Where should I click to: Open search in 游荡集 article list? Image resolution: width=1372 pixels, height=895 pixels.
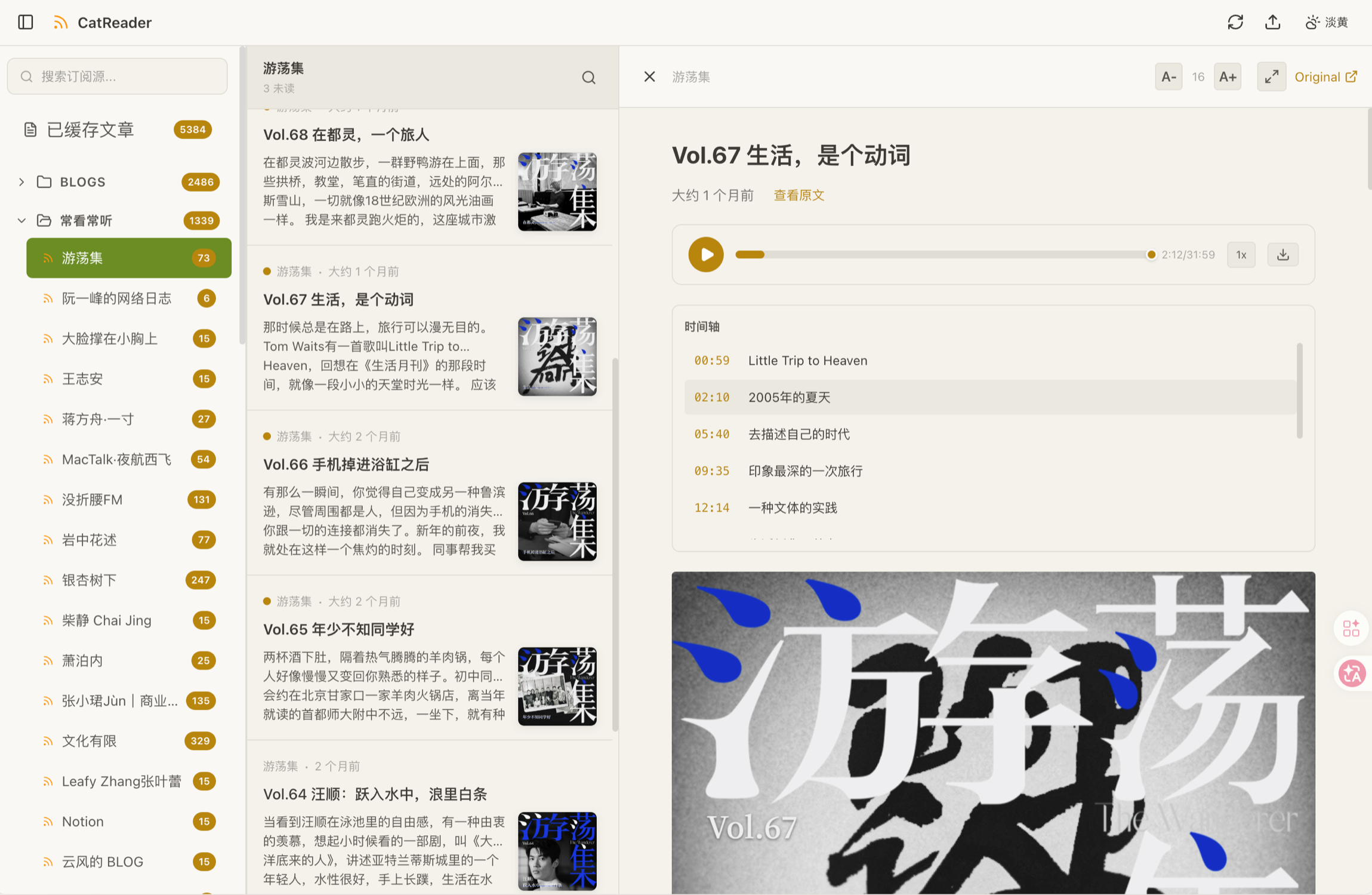588,78
